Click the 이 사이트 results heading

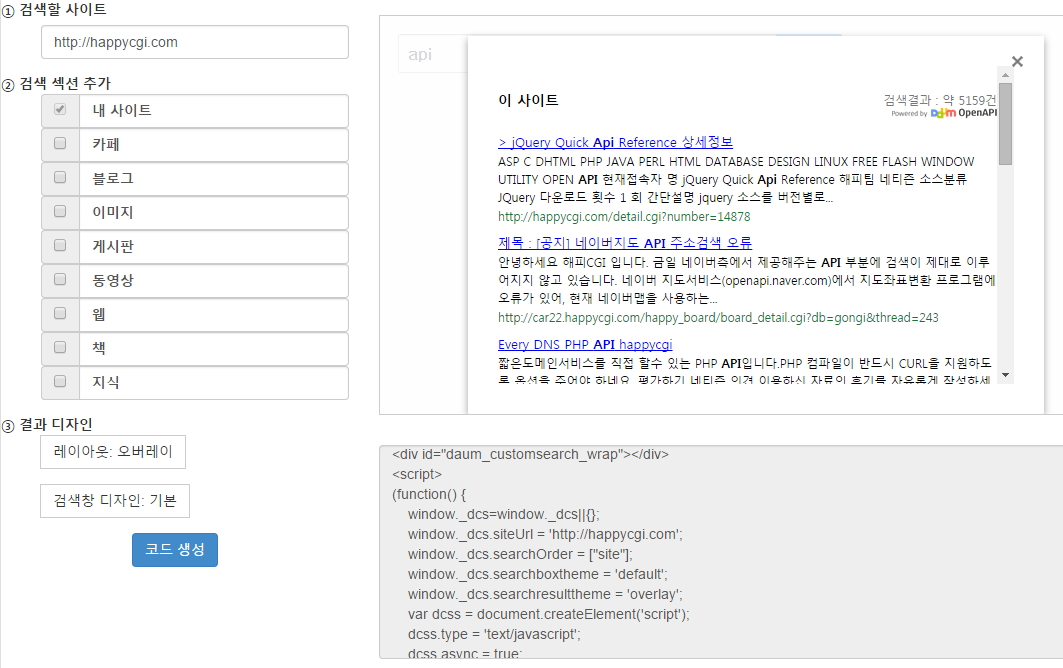(x=528, y=100)
